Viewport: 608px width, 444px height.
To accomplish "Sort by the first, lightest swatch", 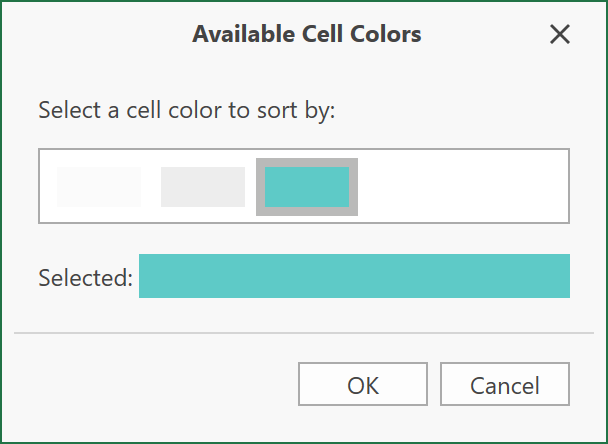I will (99, 187).
